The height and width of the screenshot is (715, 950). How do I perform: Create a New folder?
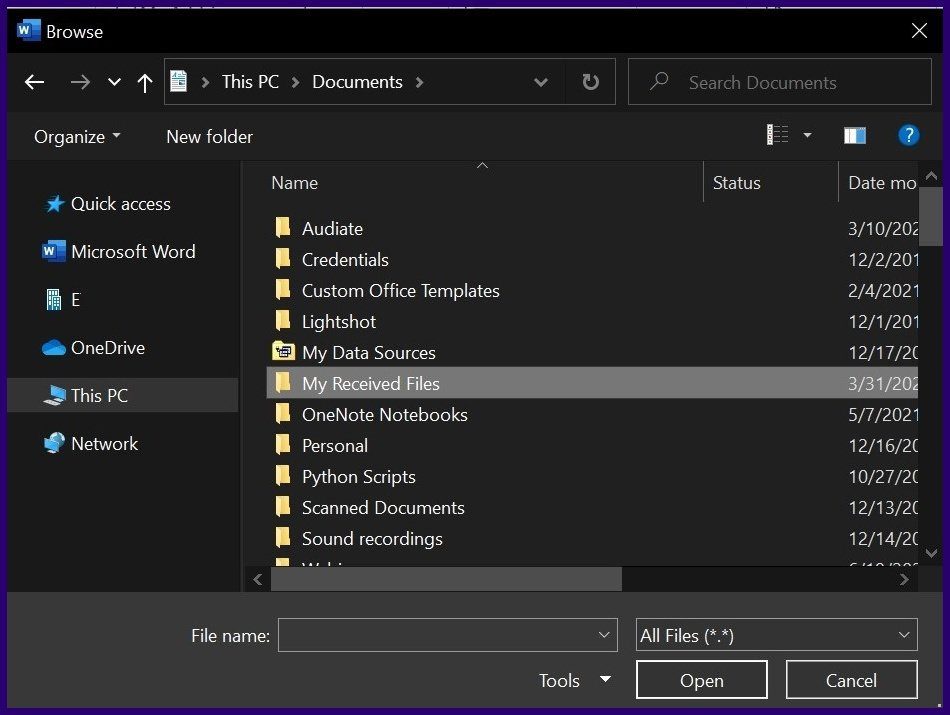tap(210, 137)
